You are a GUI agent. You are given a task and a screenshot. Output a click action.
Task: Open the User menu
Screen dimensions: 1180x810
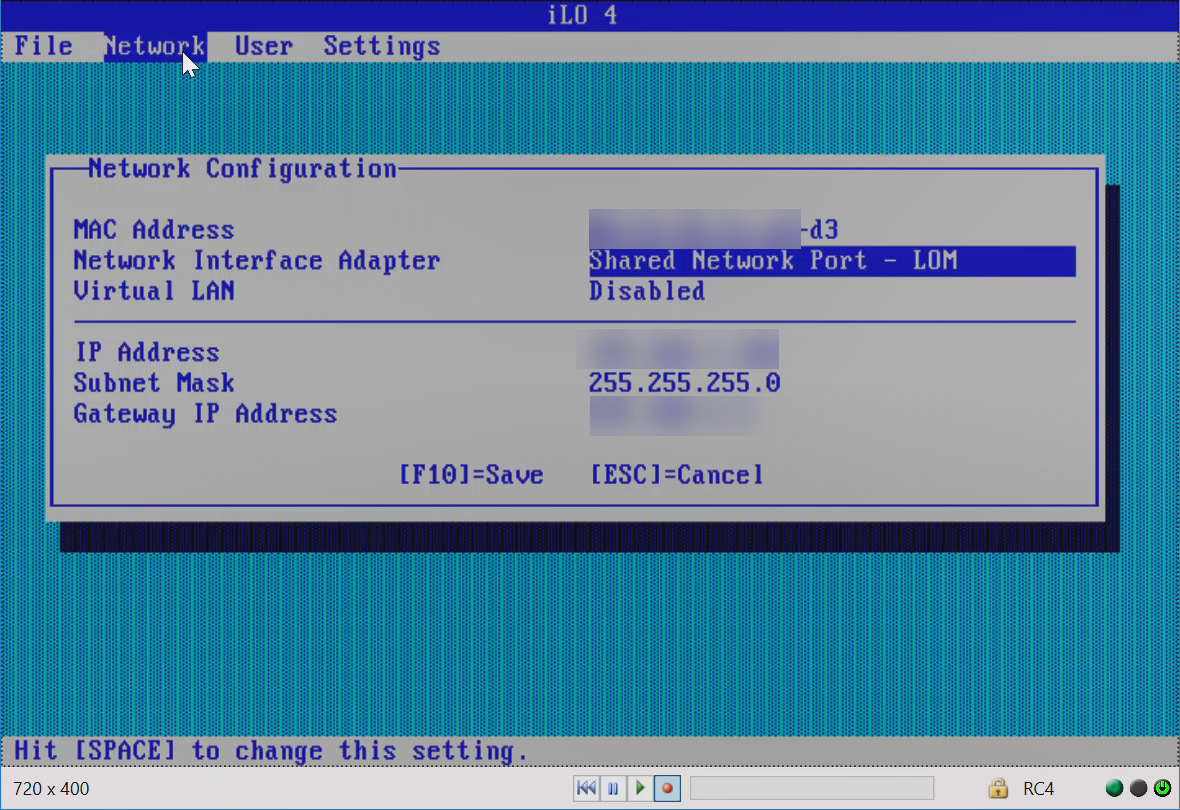click(263, 47)
